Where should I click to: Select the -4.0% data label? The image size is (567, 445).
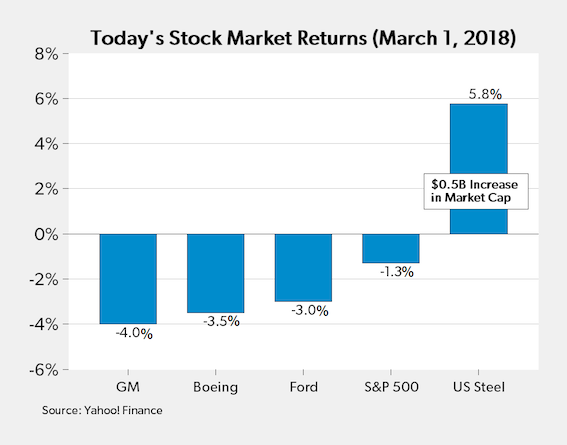(134, 333)
